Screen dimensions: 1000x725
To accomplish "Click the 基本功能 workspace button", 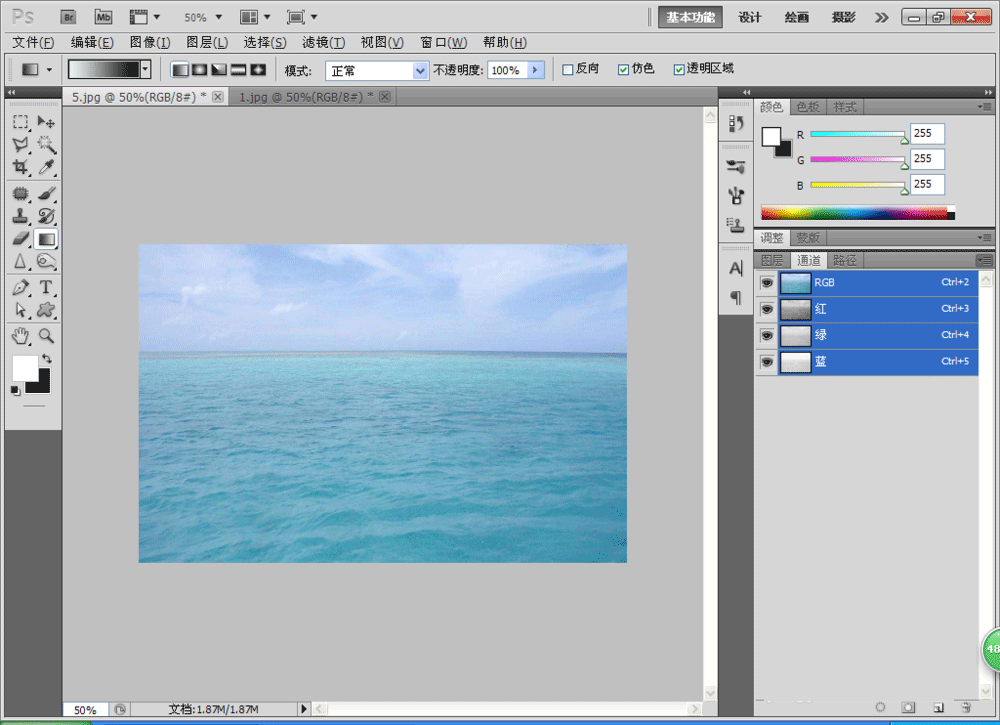I will (x=691, y=17).
